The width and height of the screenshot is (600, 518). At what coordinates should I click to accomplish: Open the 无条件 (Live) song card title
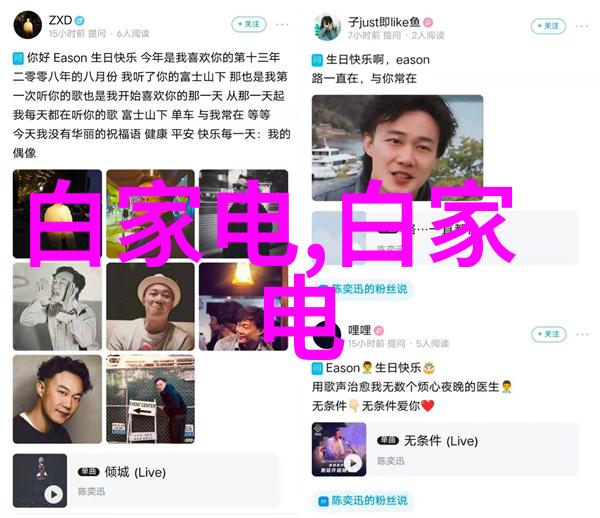pyautogui.click(x=441, y=441)
